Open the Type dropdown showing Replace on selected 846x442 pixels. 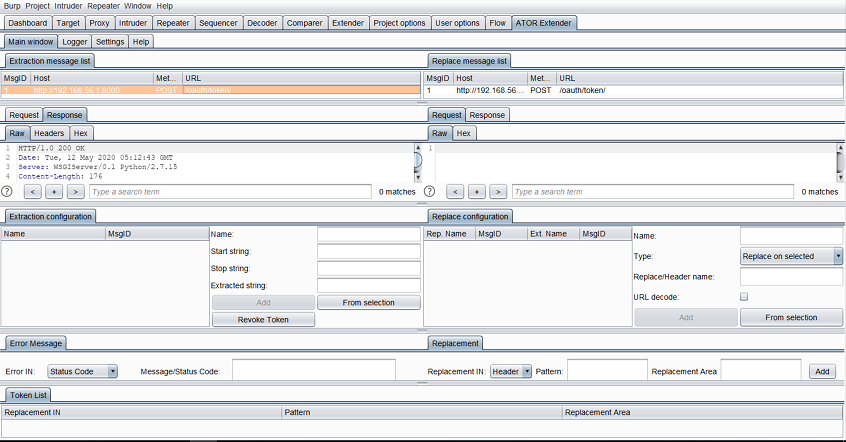click(792, 256)
